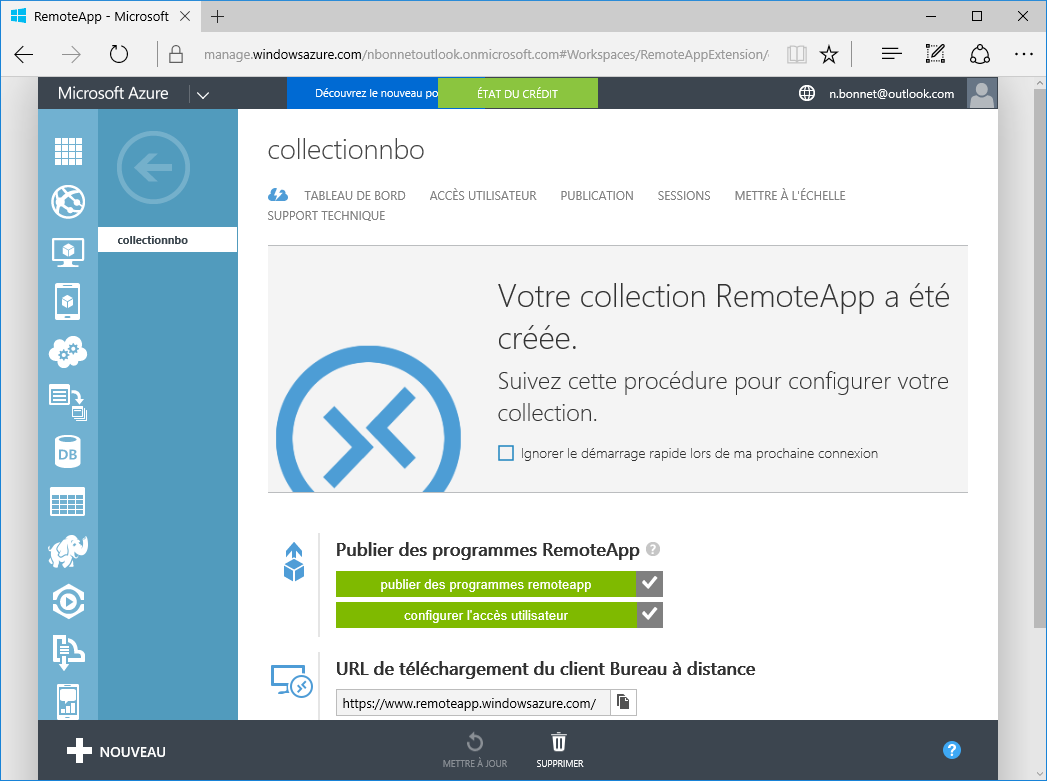Click 'configurer l'accès utilisateur' button
The image size is (1047, 781).
486,615
